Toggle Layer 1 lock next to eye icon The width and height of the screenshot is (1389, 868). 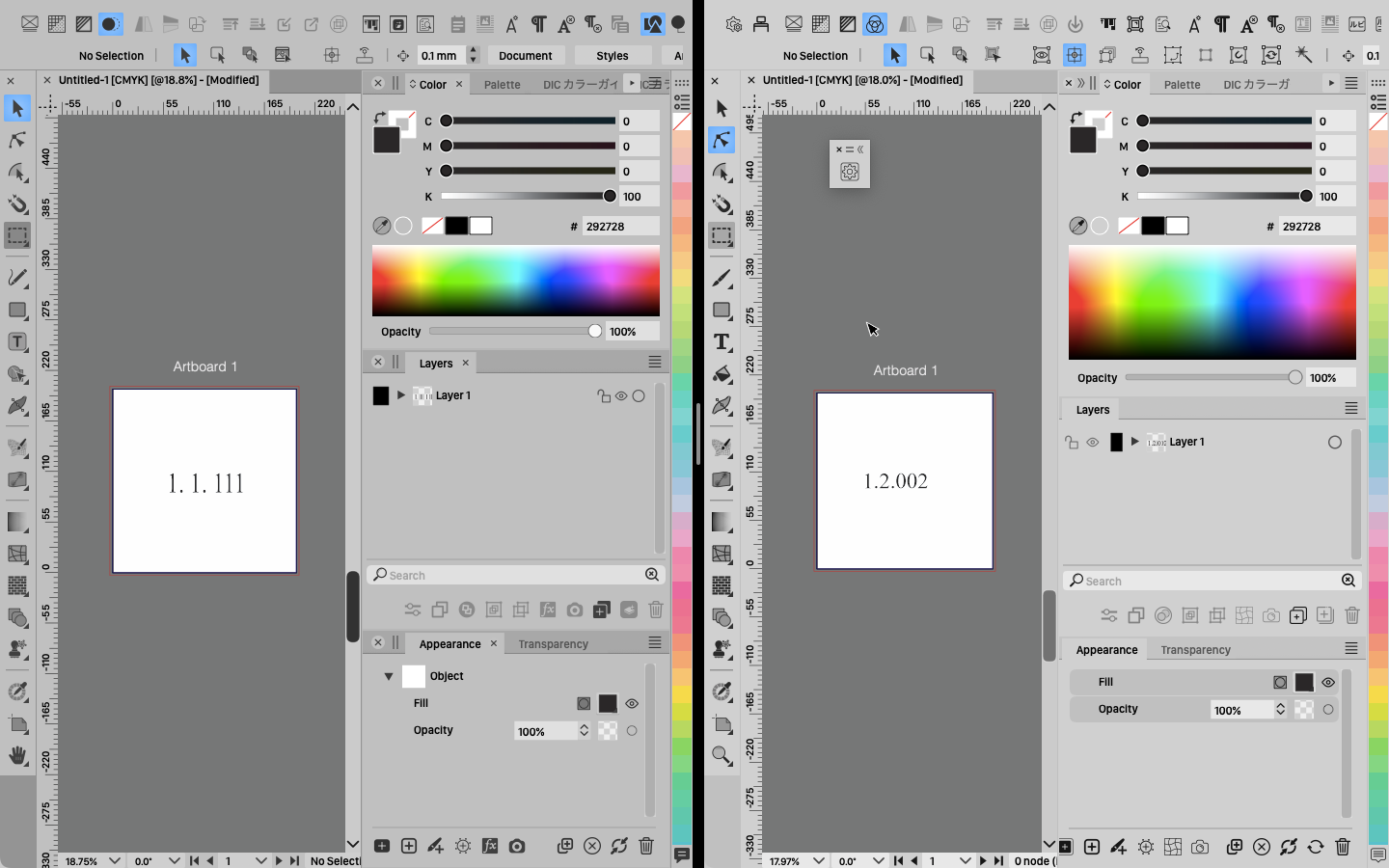603,396
